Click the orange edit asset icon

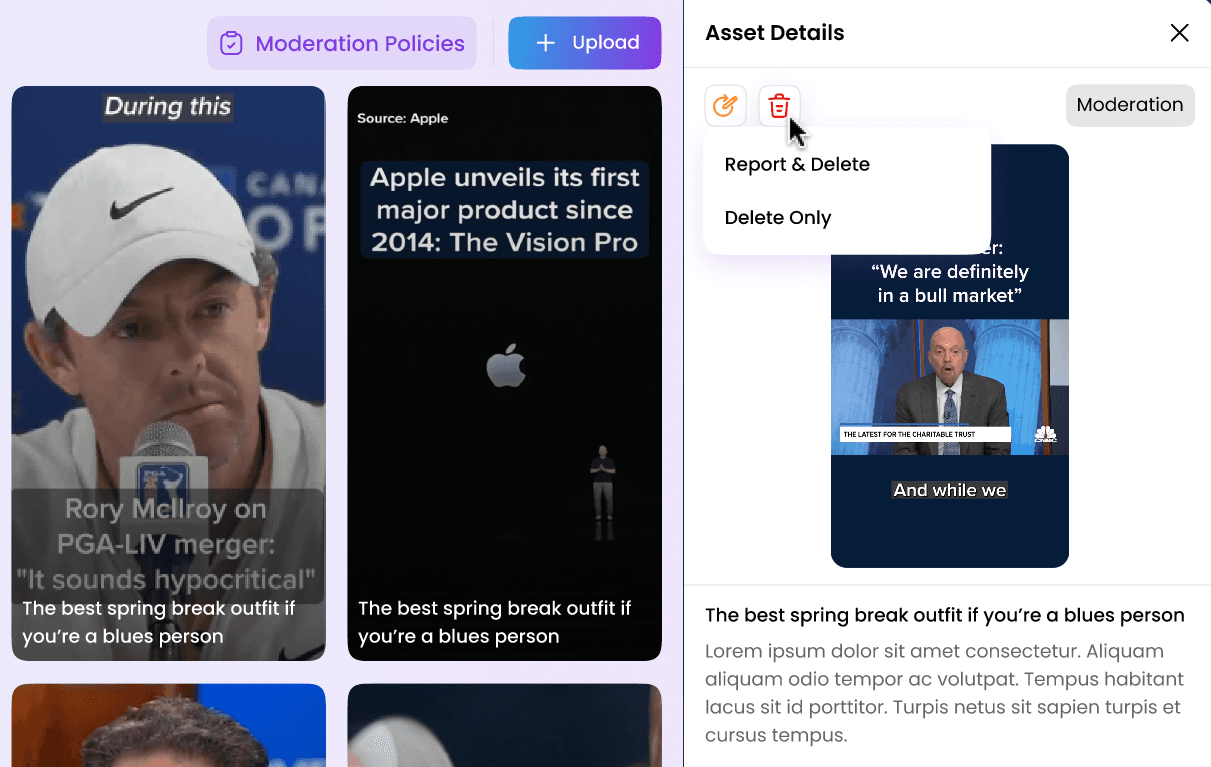(725, 105)
